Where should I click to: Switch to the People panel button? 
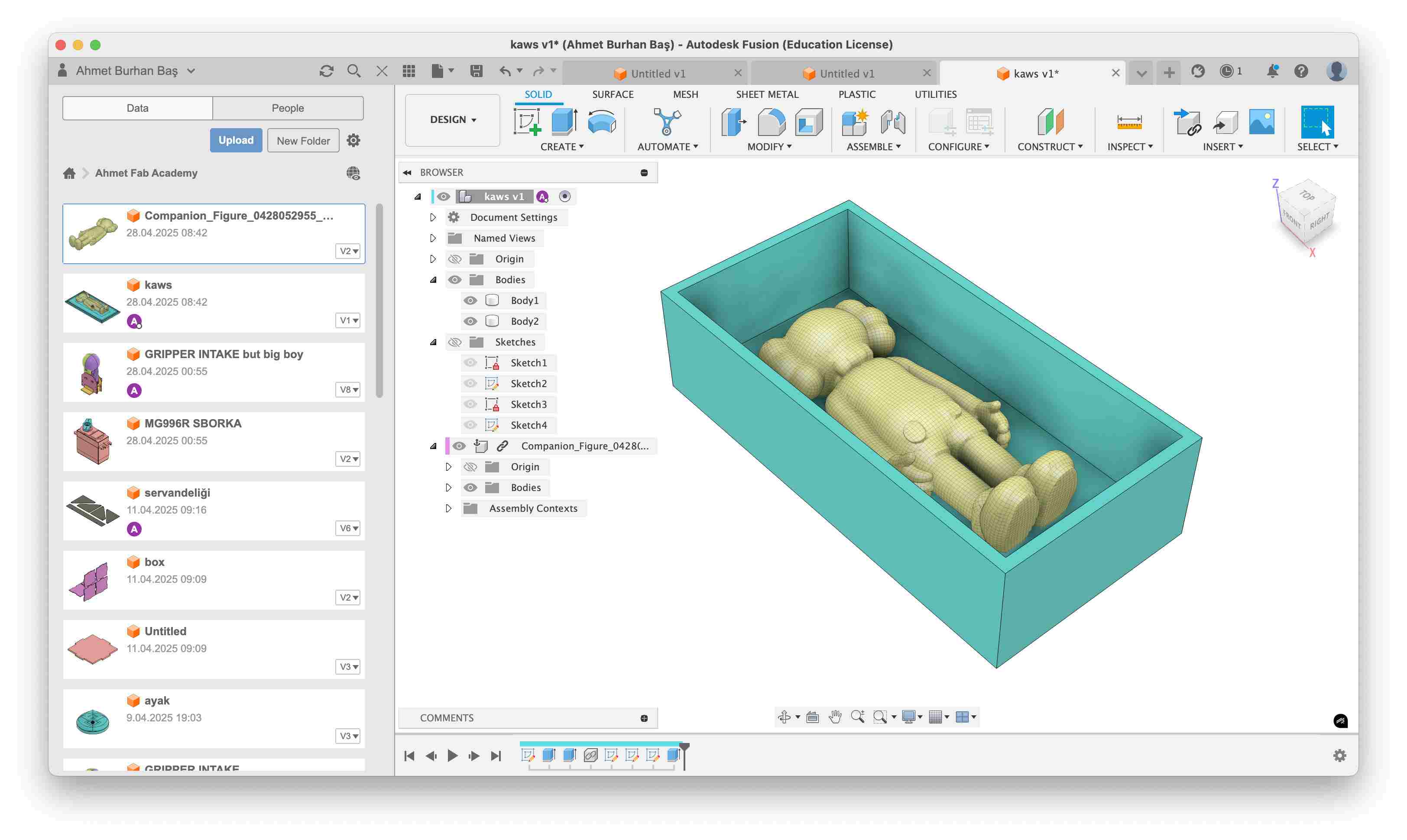[288, 108]
